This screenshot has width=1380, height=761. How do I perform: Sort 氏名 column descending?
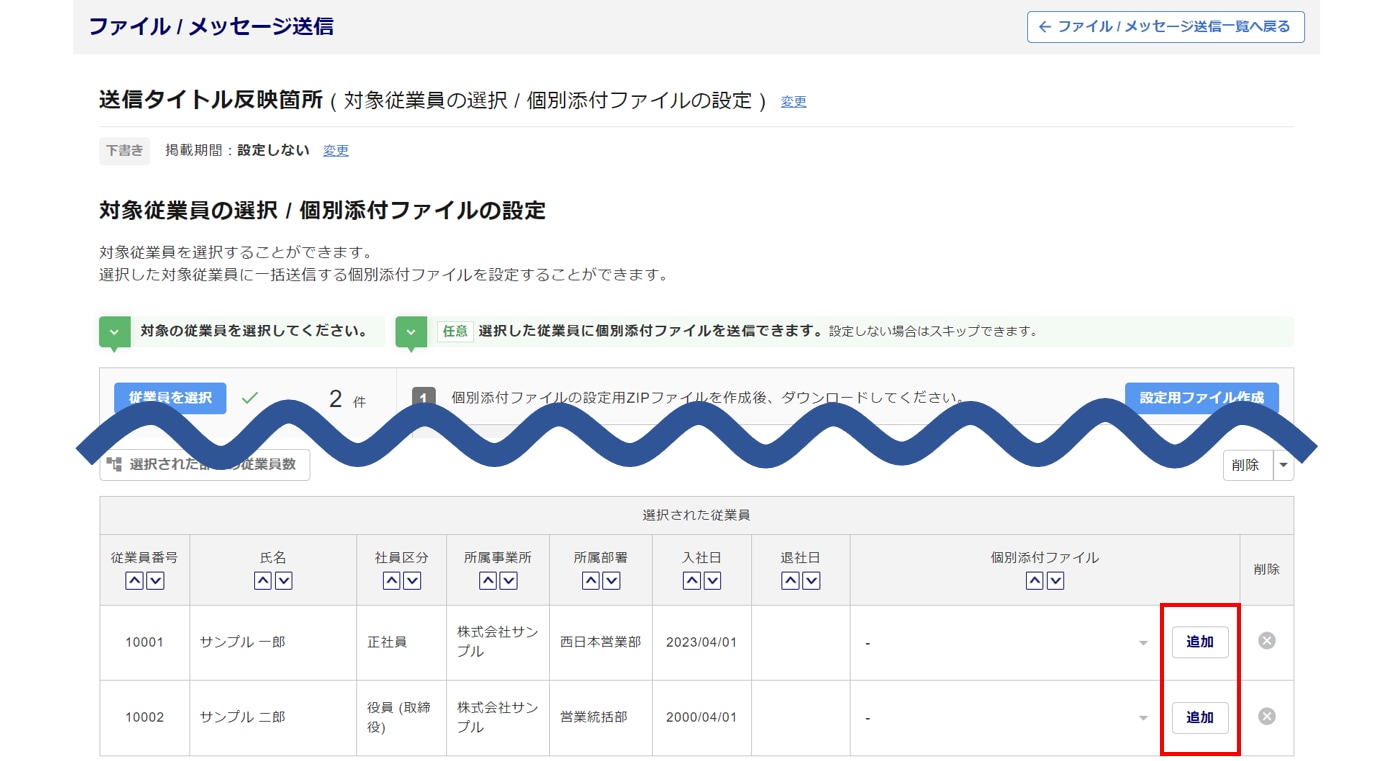[x=284, y=581]
